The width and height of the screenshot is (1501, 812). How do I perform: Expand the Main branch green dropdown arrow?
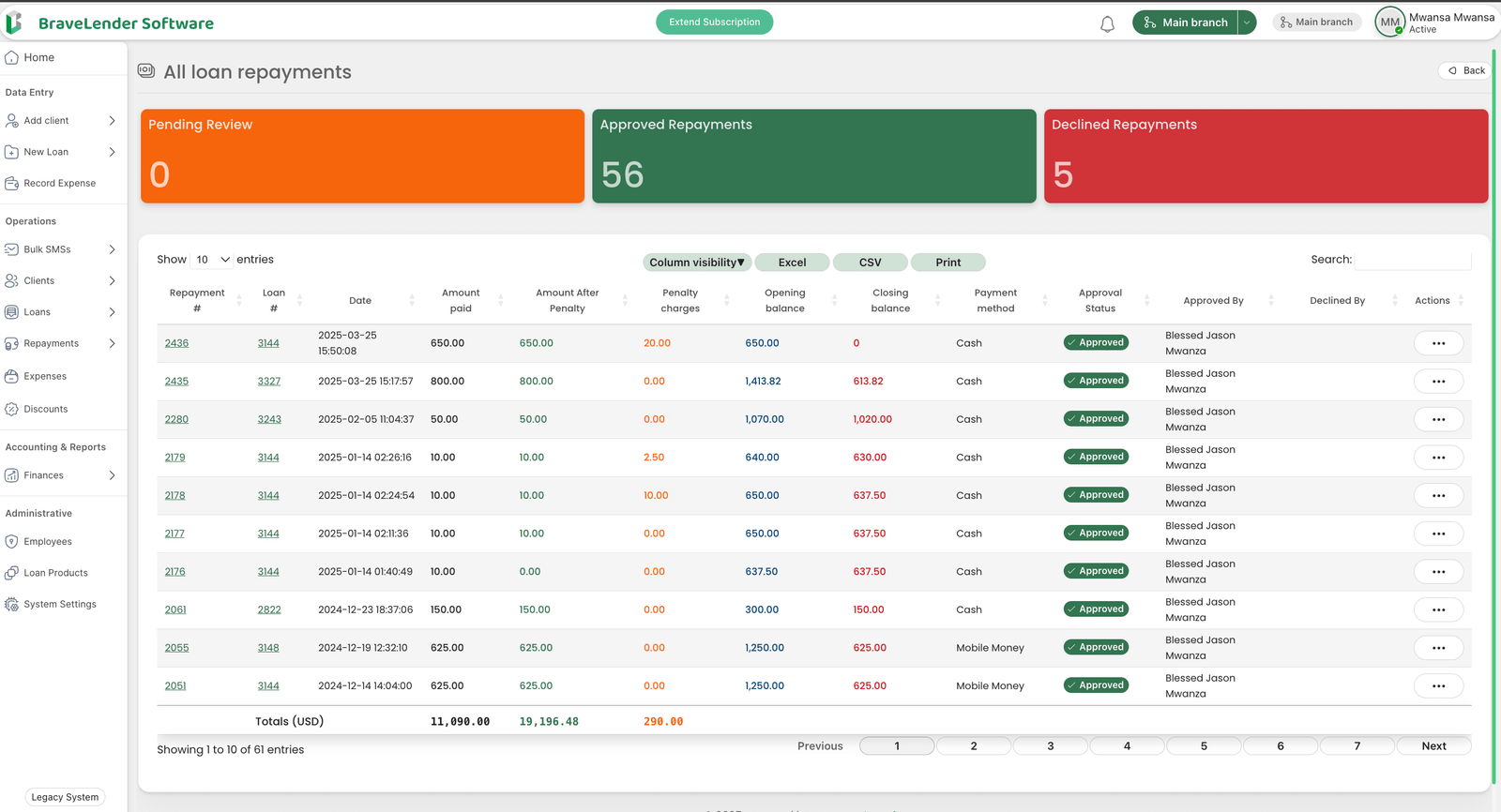[1247, 23]
